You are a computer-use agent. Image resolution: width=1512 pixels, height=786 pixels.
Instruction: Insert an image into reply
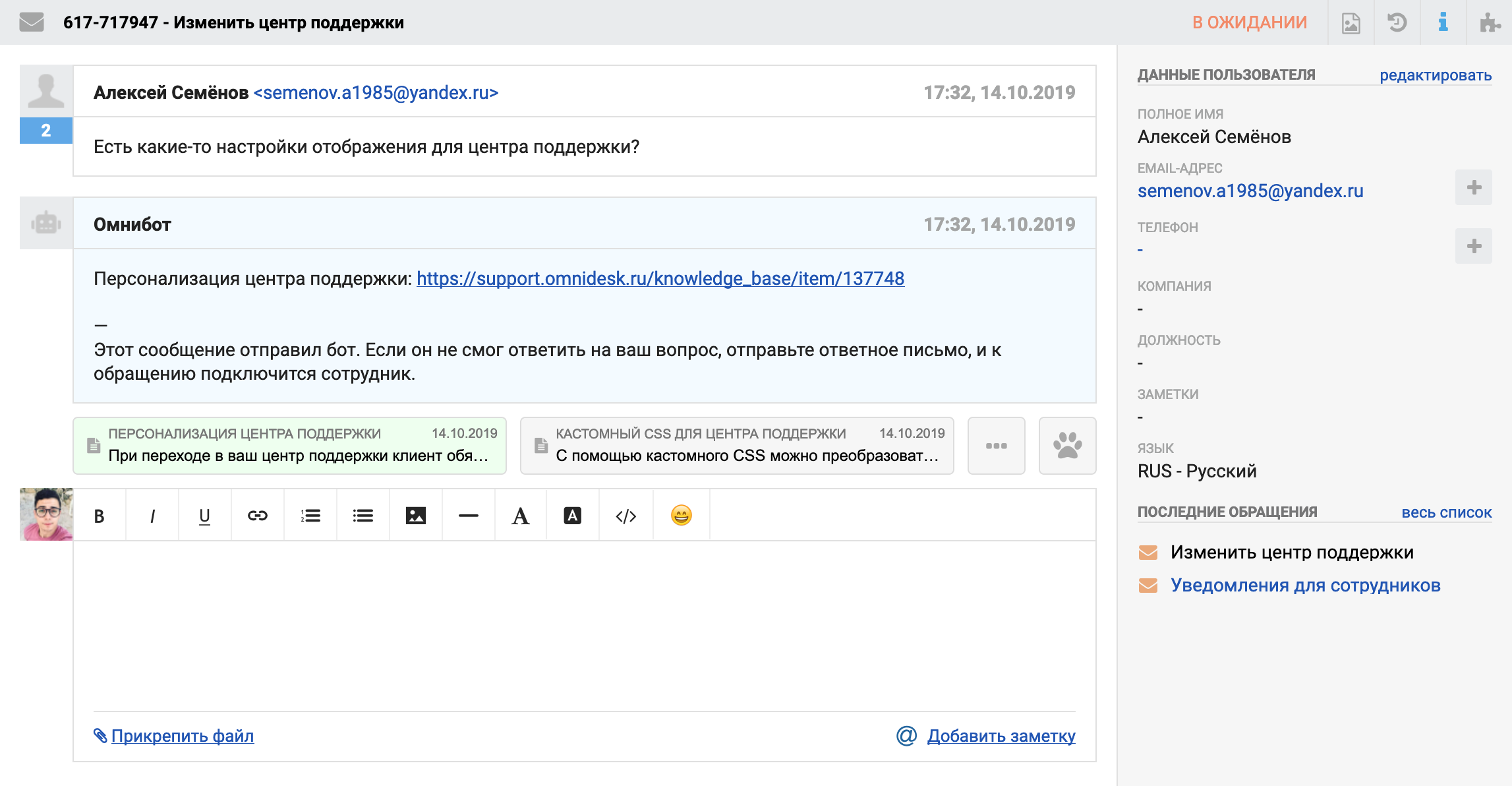point(416,516)
